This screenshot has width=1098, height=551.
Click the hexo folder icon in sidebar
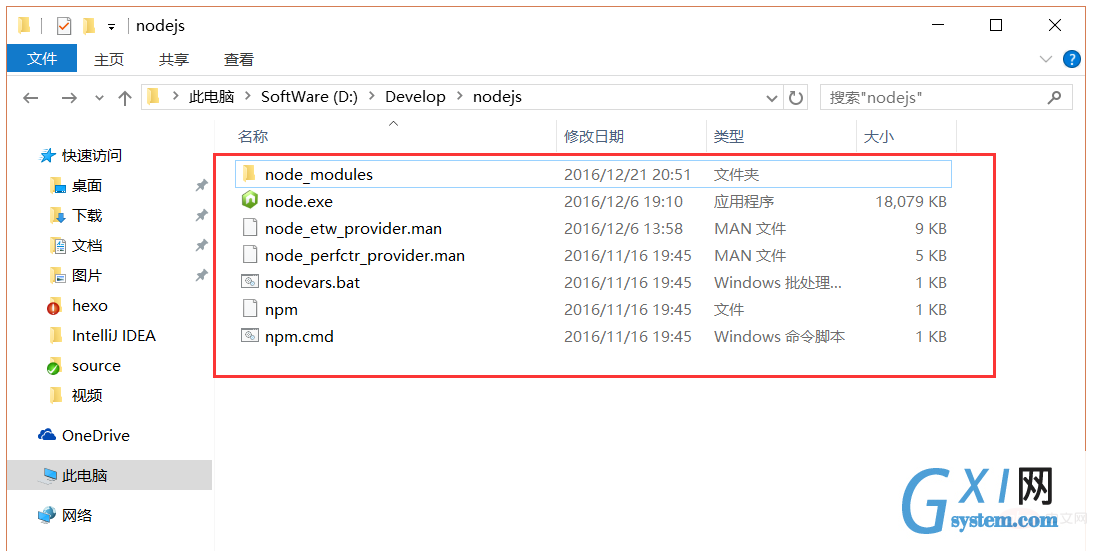pyautogui.click(x=55, y=306)
